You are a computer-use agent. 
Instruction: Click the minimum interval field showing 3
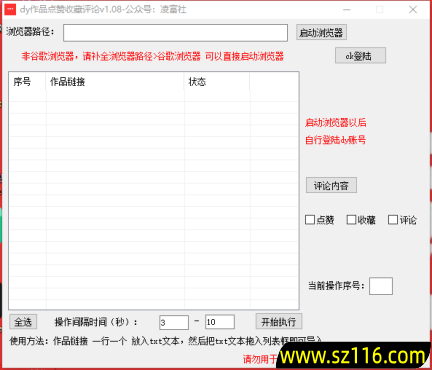click(x=174, y=322)
